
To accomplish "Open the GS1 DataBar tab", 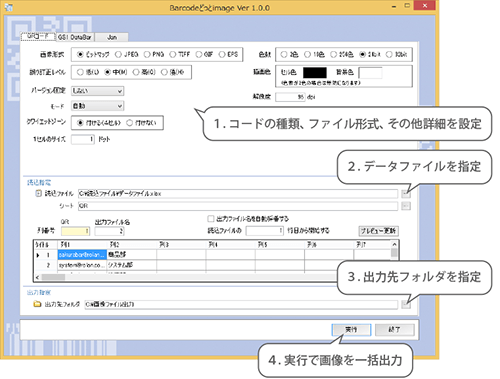I will (x=74, y=37).
